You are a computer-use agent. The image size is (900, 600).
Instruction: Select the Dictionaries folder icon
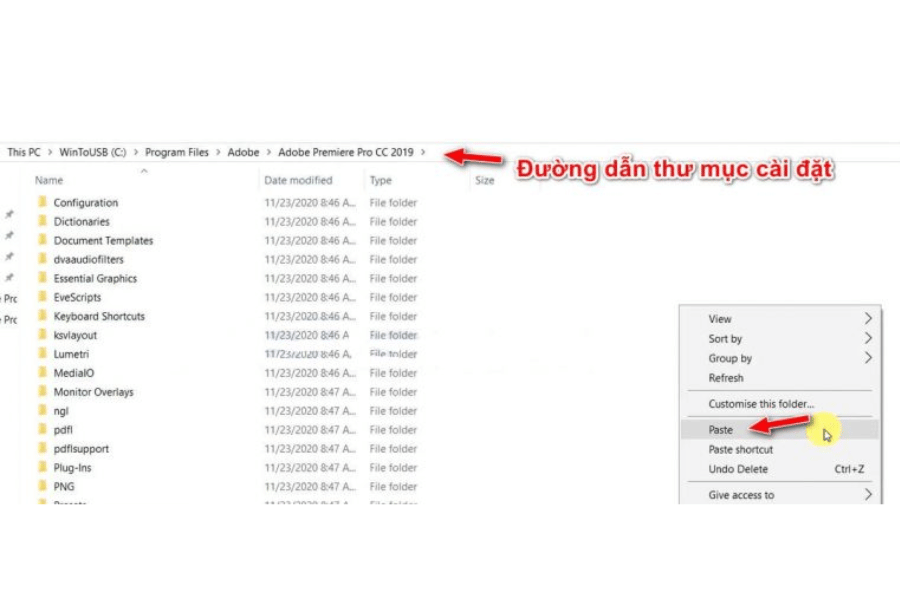[42, 222]
